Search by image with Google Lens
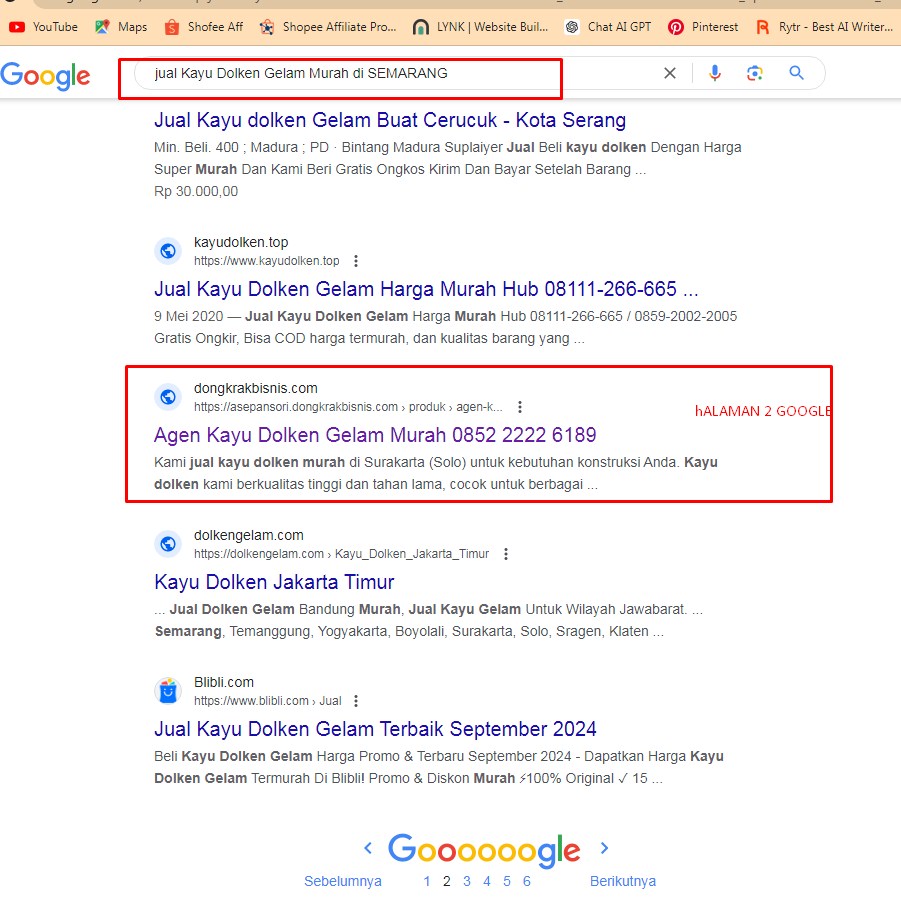The image size is (901, 923). [755, 73]
